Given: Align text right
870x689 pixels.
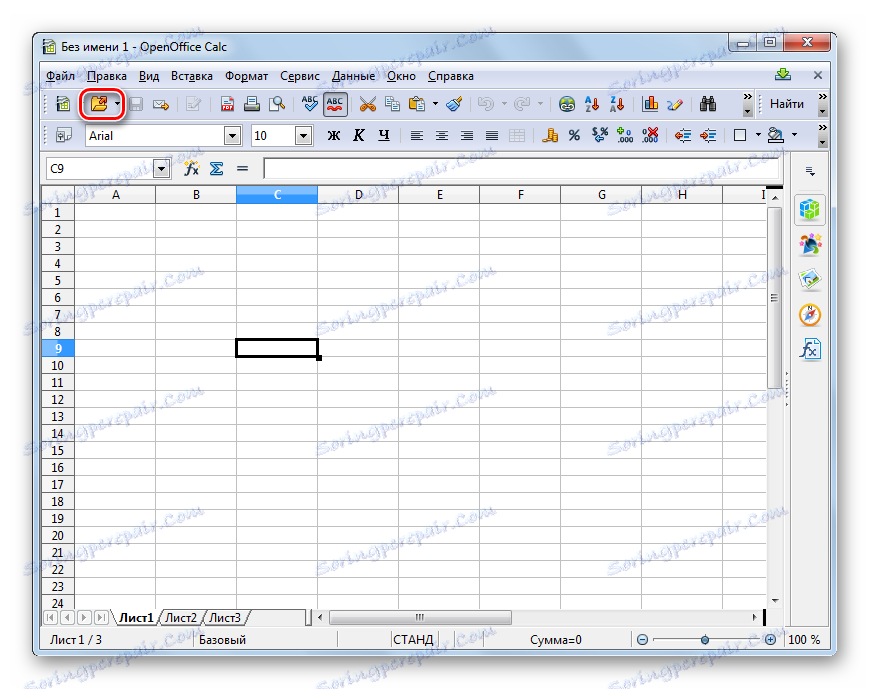Looking at the screenshot, I should click(467, 135).
